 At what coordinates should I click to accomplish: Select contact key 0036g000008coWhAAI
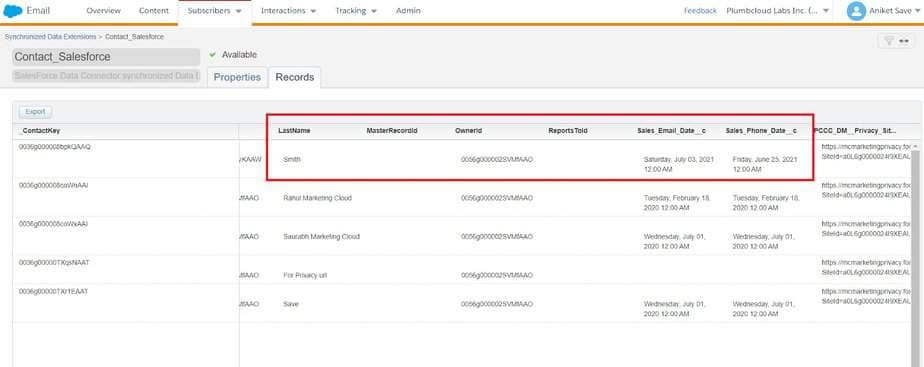click(x=53, y=185)
